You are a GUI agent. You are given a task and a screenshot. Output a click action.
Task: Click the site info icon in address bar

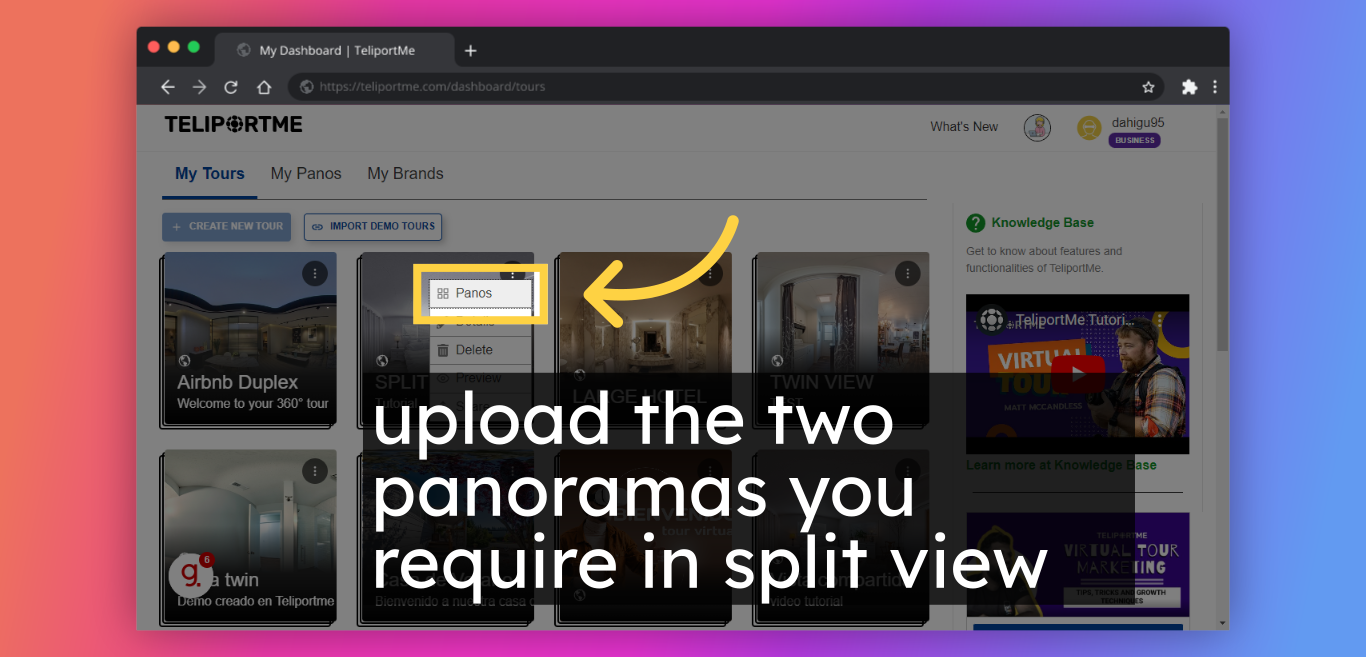[x=307, y=87]
